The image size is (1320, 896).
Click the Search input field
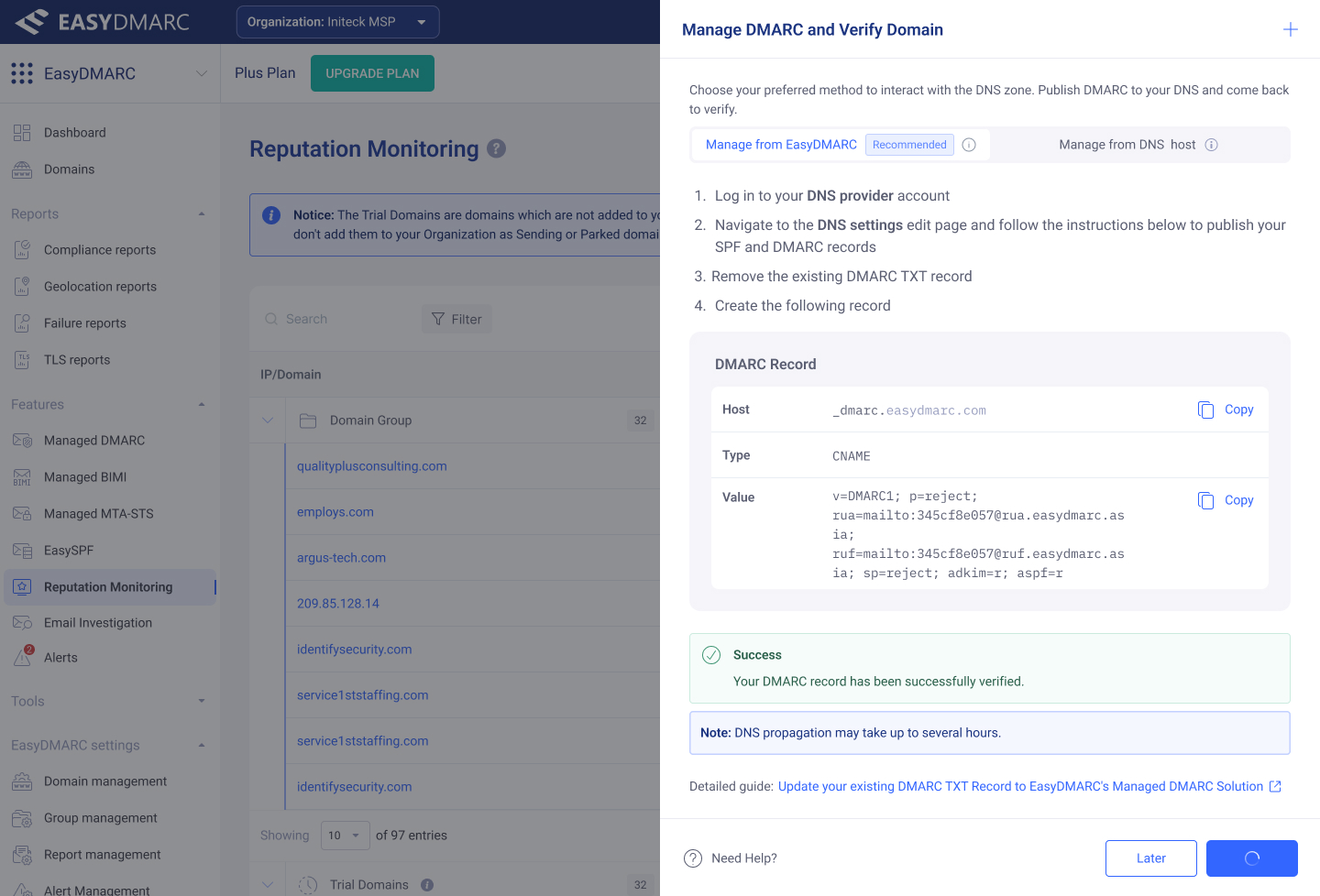[x=335, y=319]
